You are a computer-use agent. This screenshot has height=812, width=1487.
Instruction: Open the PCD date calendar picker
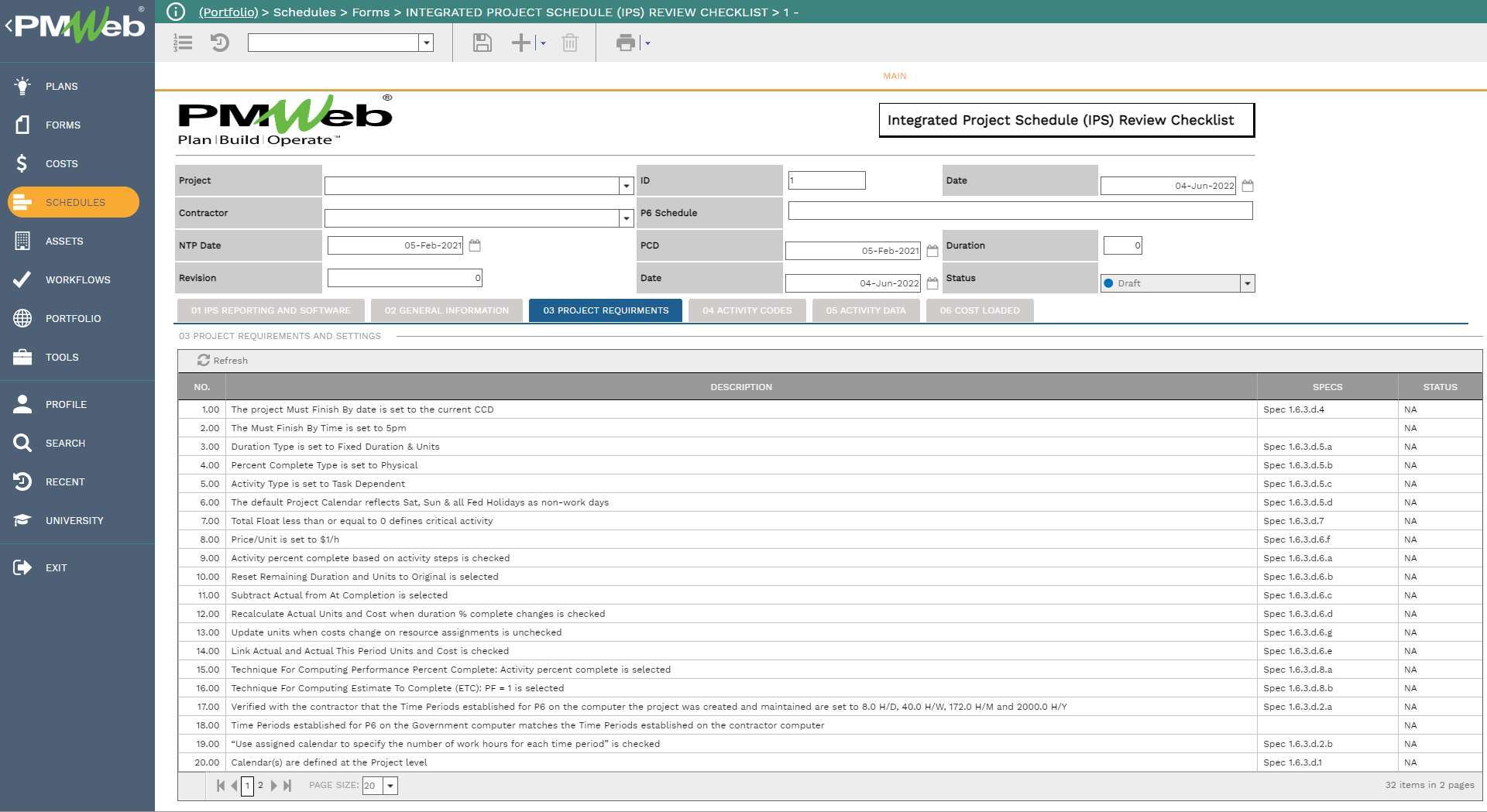click(x=933, y=250)
